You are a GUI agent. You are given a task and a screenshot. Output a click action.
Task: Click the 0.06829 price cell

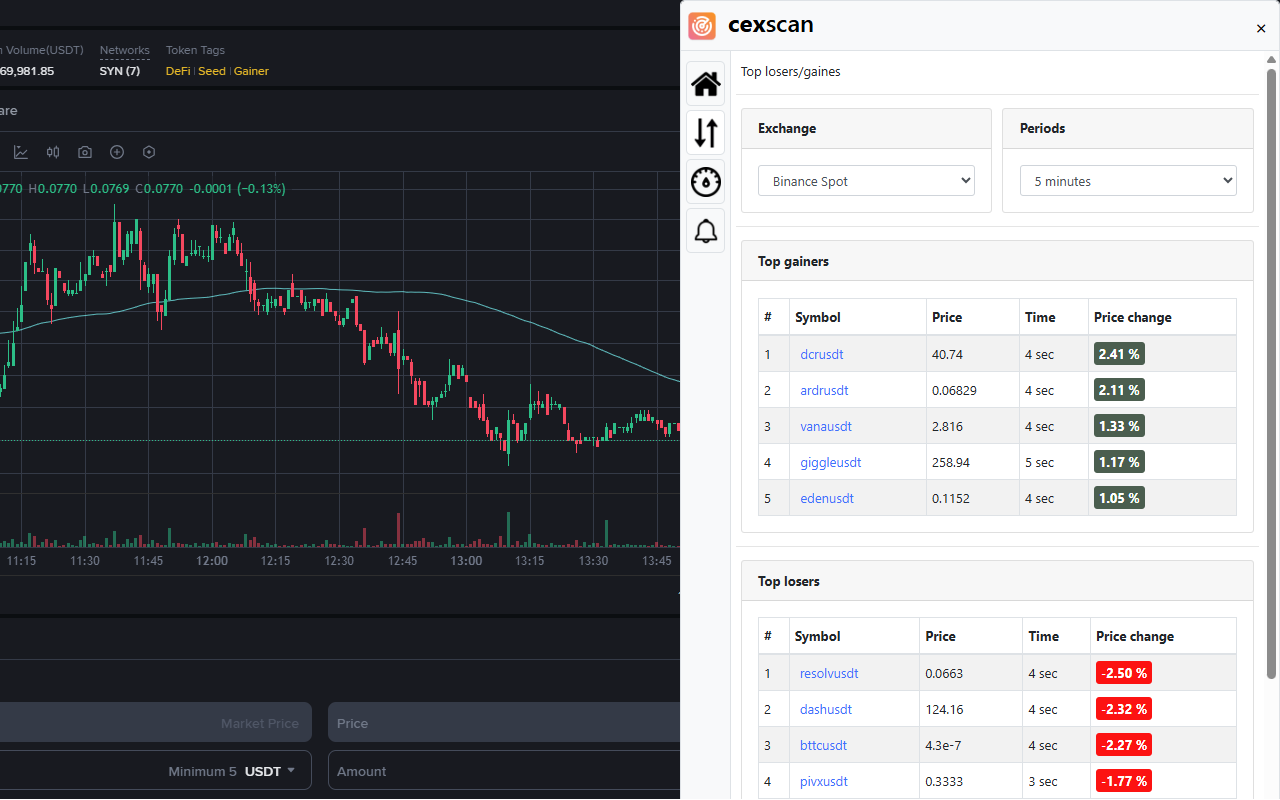pyautogui.click(x=972, y=390)
